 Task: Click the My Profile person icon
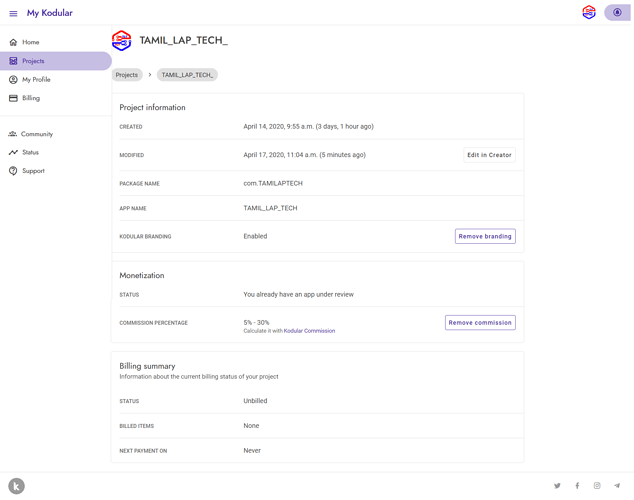[13, 80]
